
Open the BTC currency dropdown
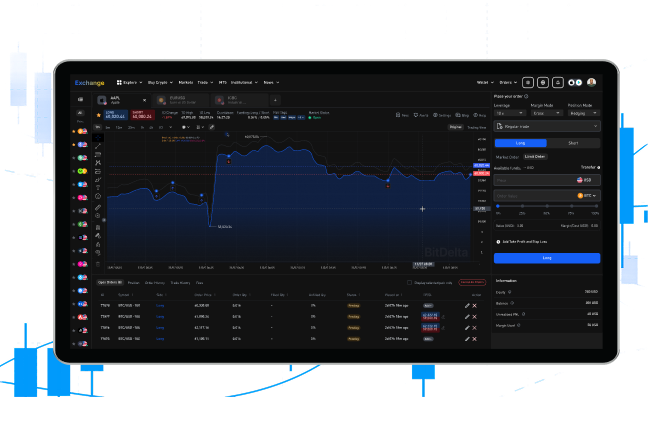click(587, 196)
